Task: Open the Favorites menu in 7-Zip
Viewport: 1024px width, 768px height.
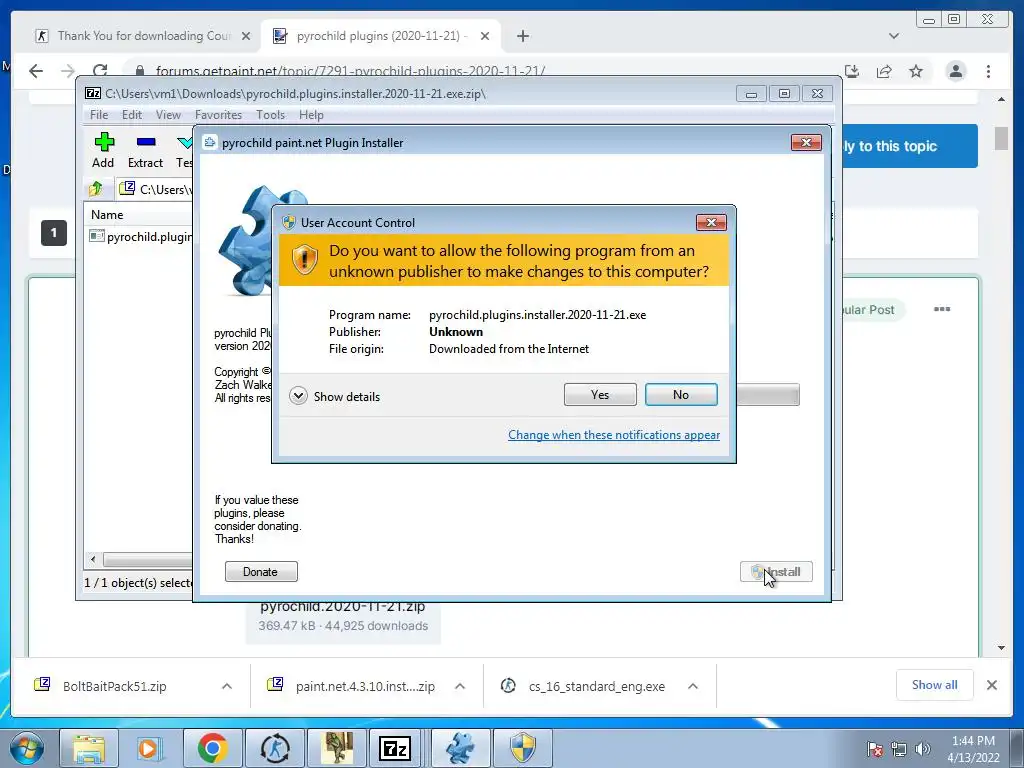Action: click(x=218, y=115)
